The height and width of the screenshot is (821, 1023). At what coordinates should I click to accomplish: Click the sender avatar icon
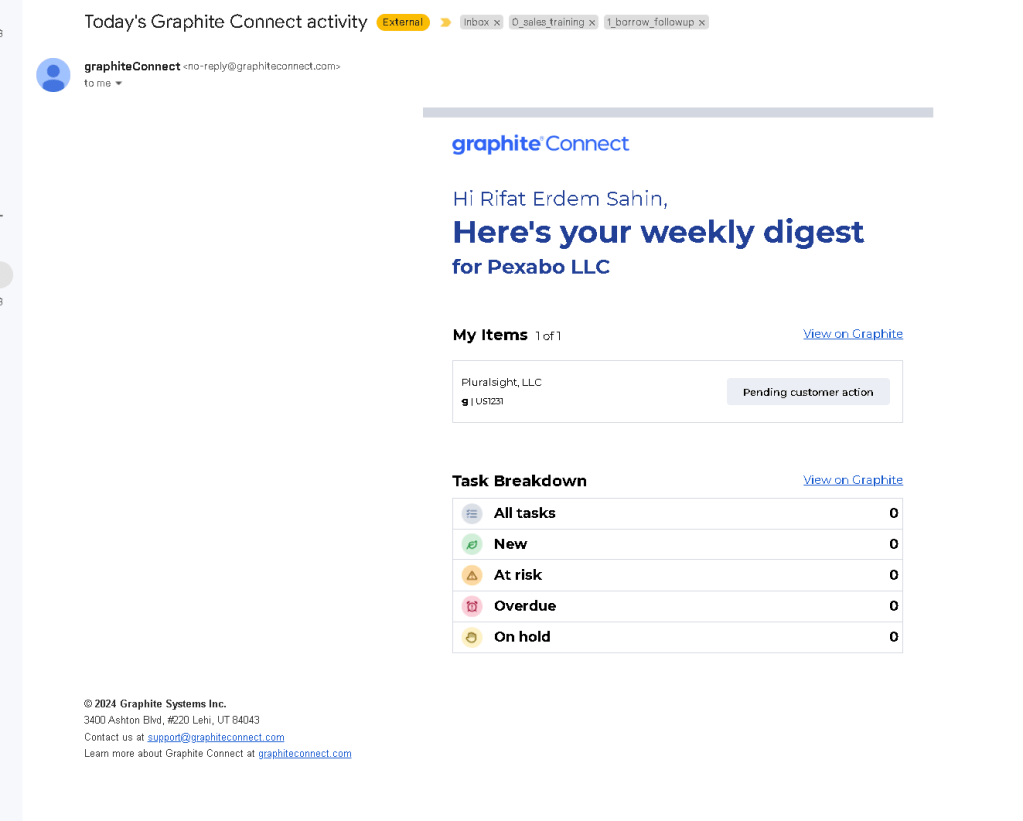[53, 75]
